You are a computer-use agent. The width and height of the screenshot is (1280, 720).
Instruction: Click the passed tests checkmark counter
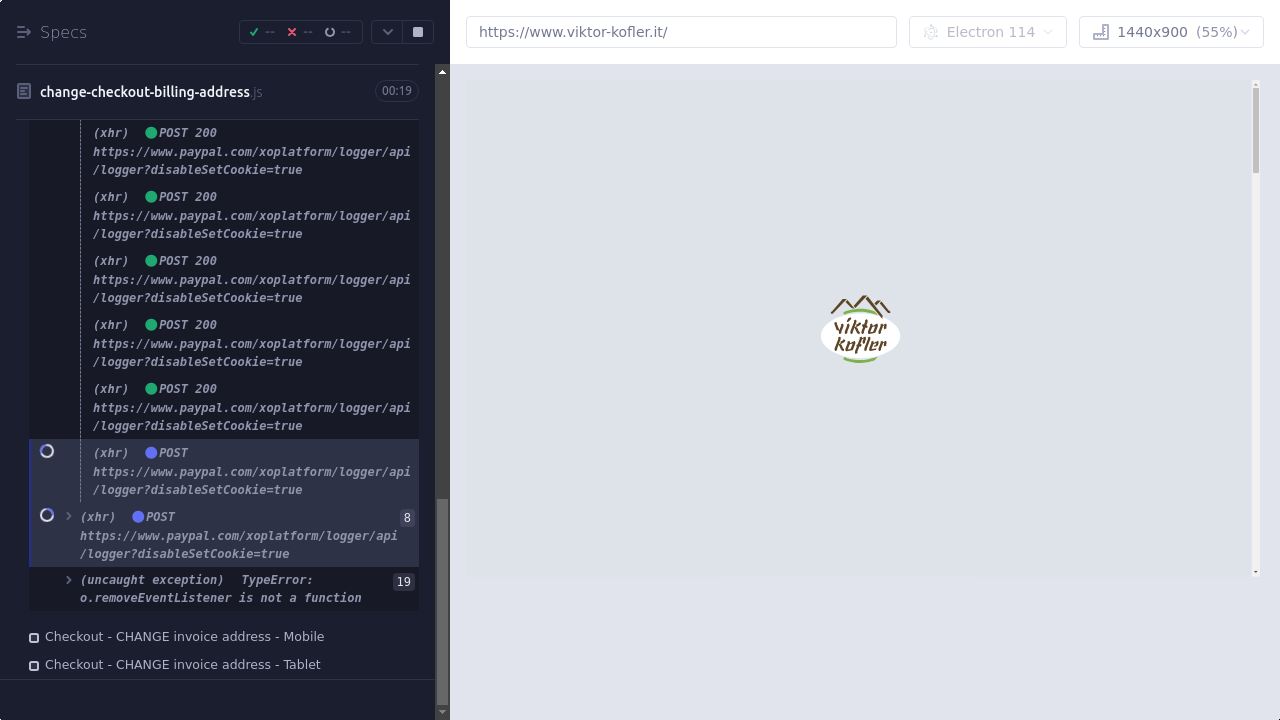pos(261,32)
